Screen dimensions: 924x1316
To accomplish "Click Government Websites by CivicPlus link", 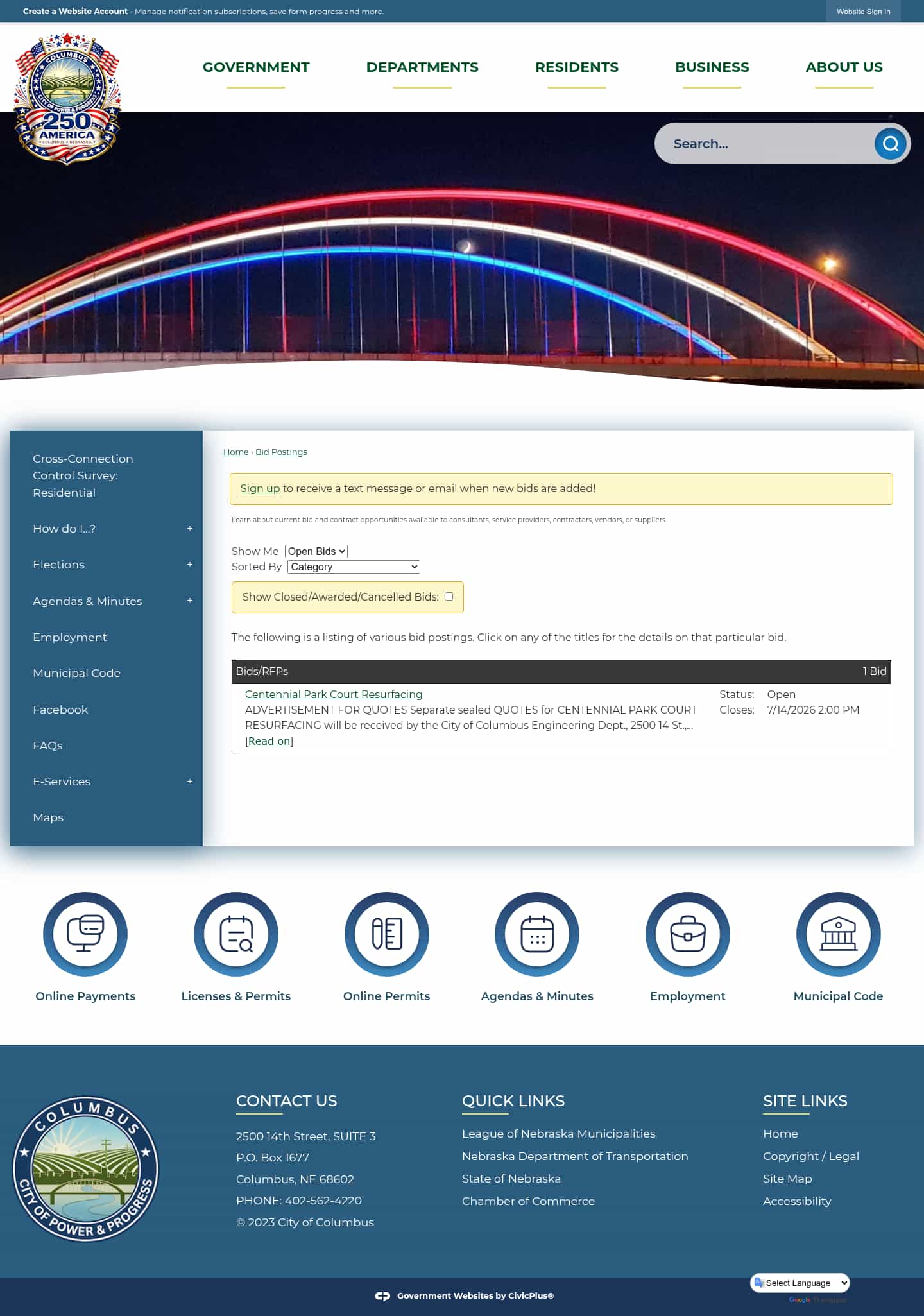I will pyautogui.click(x=475, y=1296).
